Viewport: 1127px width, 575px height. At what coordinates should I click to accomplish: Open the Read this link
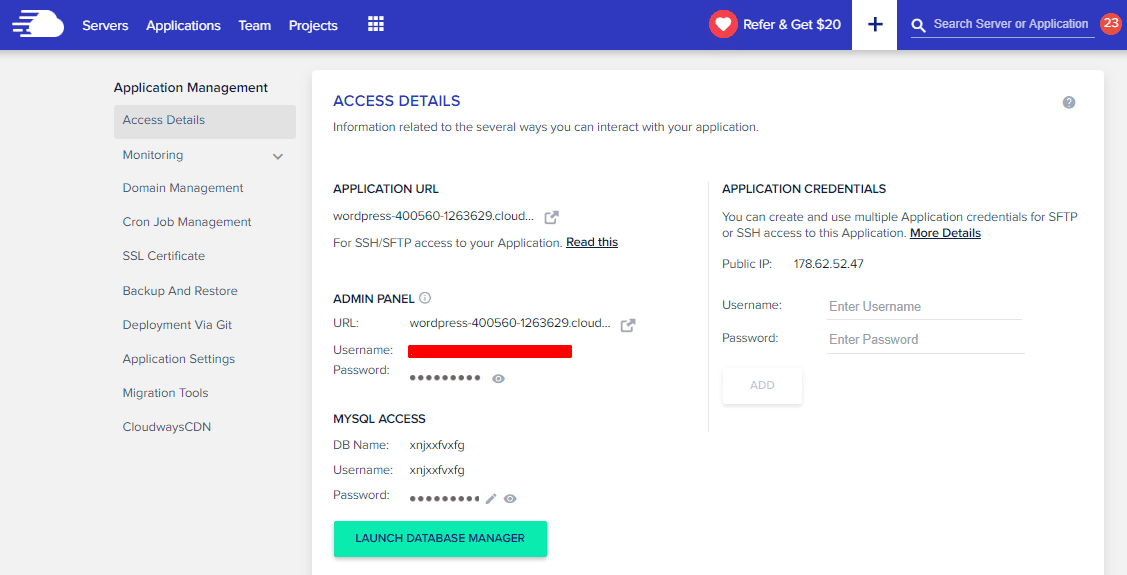click(592, 242)
